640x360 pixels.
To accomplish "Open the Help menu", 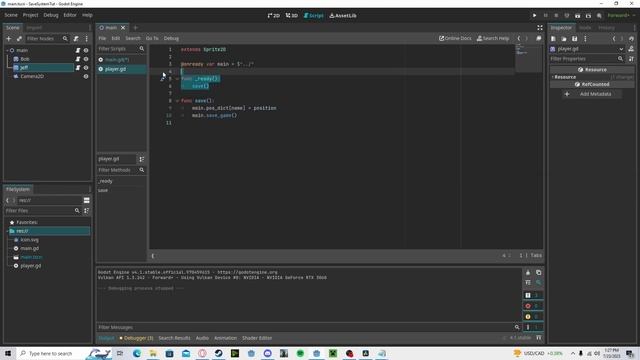I will [87, 15].
